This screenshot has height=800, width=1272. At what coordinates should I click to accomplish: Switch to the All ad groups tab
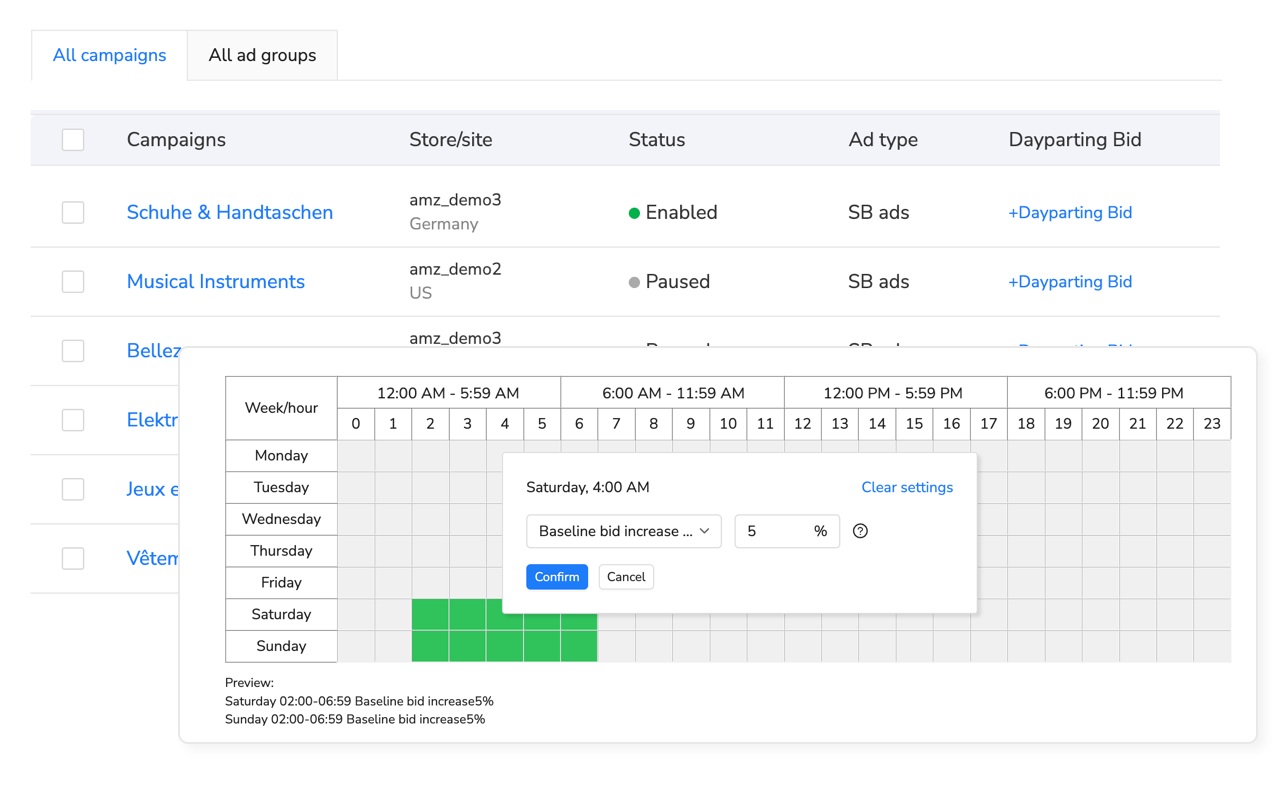[x=262, y=55]
